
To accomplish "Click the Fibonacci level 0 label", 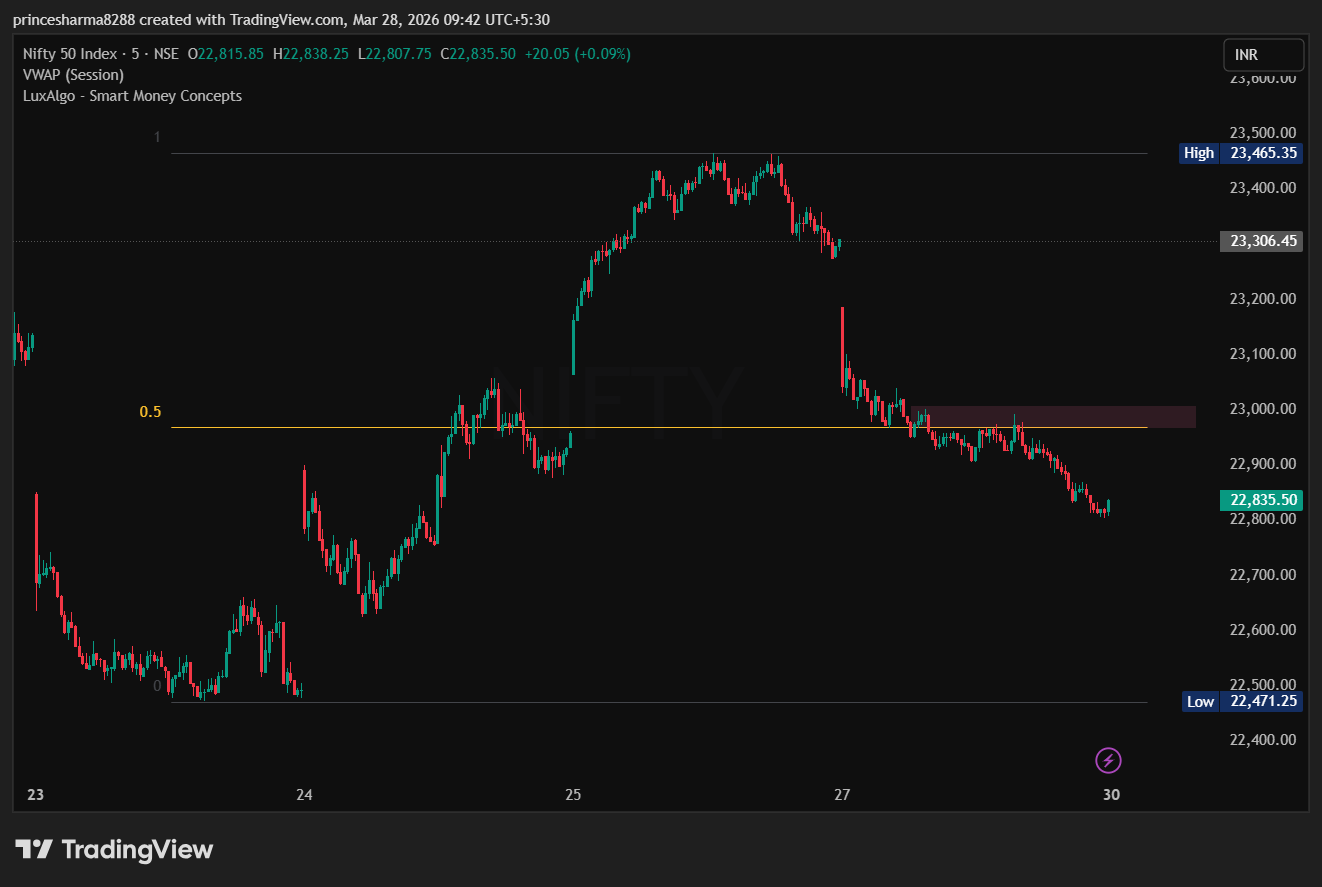I will tap(157, 686).
